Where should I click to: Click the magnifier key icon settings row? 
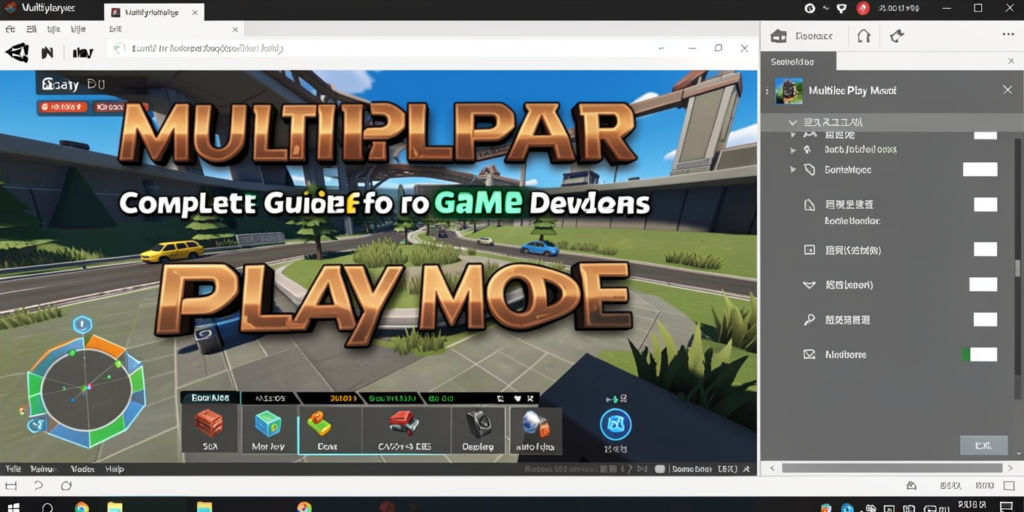click(809, 319)
